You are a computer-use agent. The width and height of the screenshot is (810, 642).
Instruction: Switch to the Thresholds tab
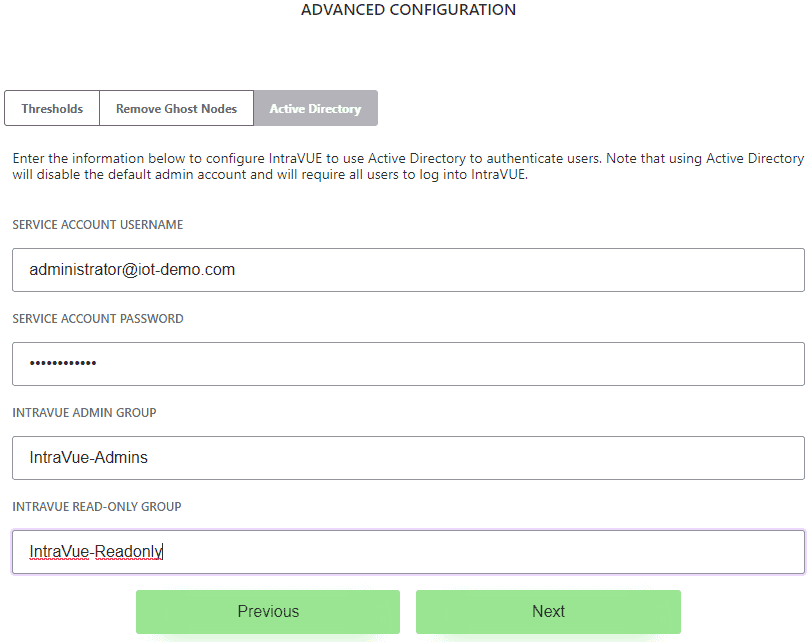[52, 108]
